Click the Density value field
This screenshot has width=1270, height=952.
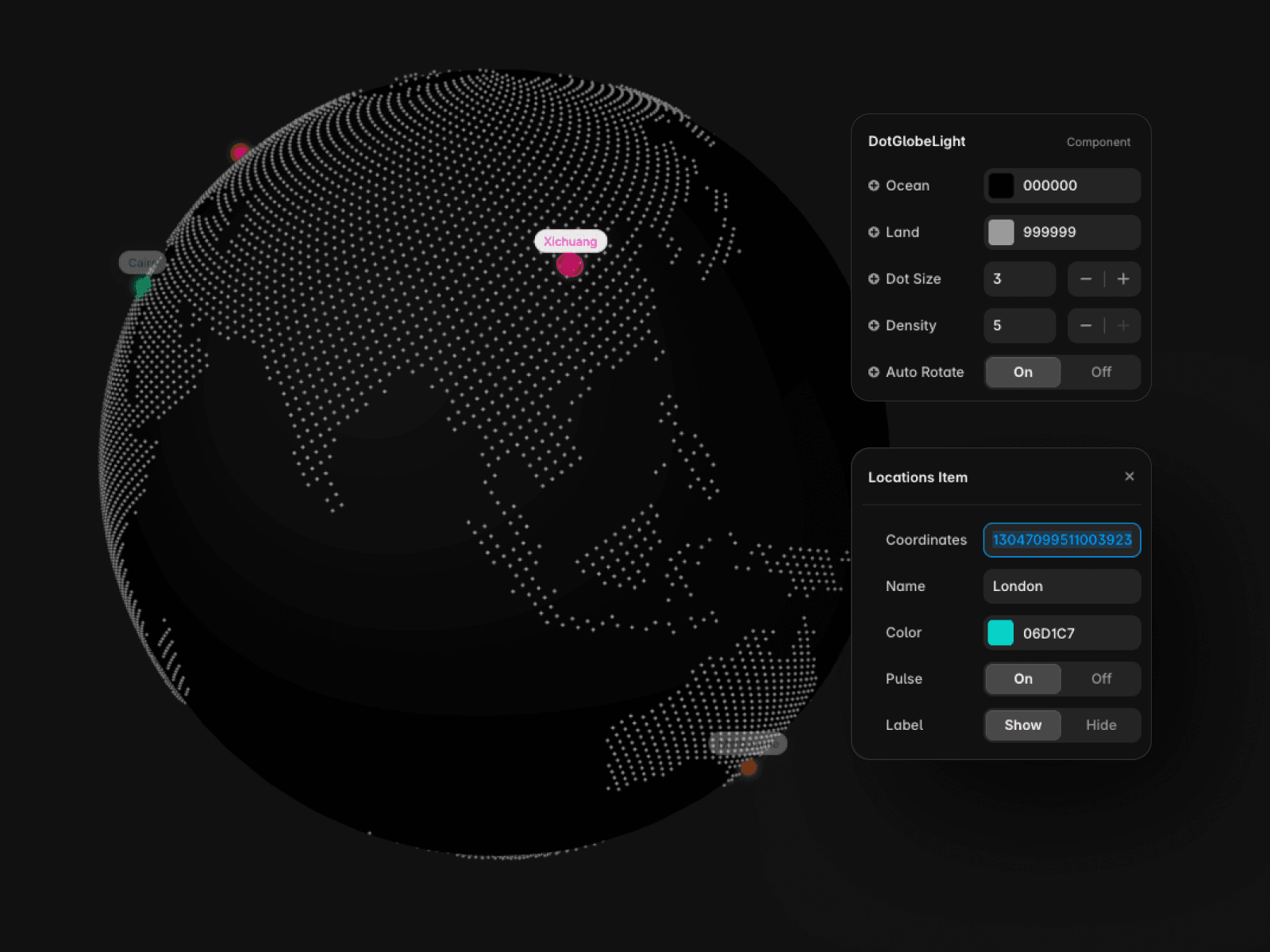1020,325
